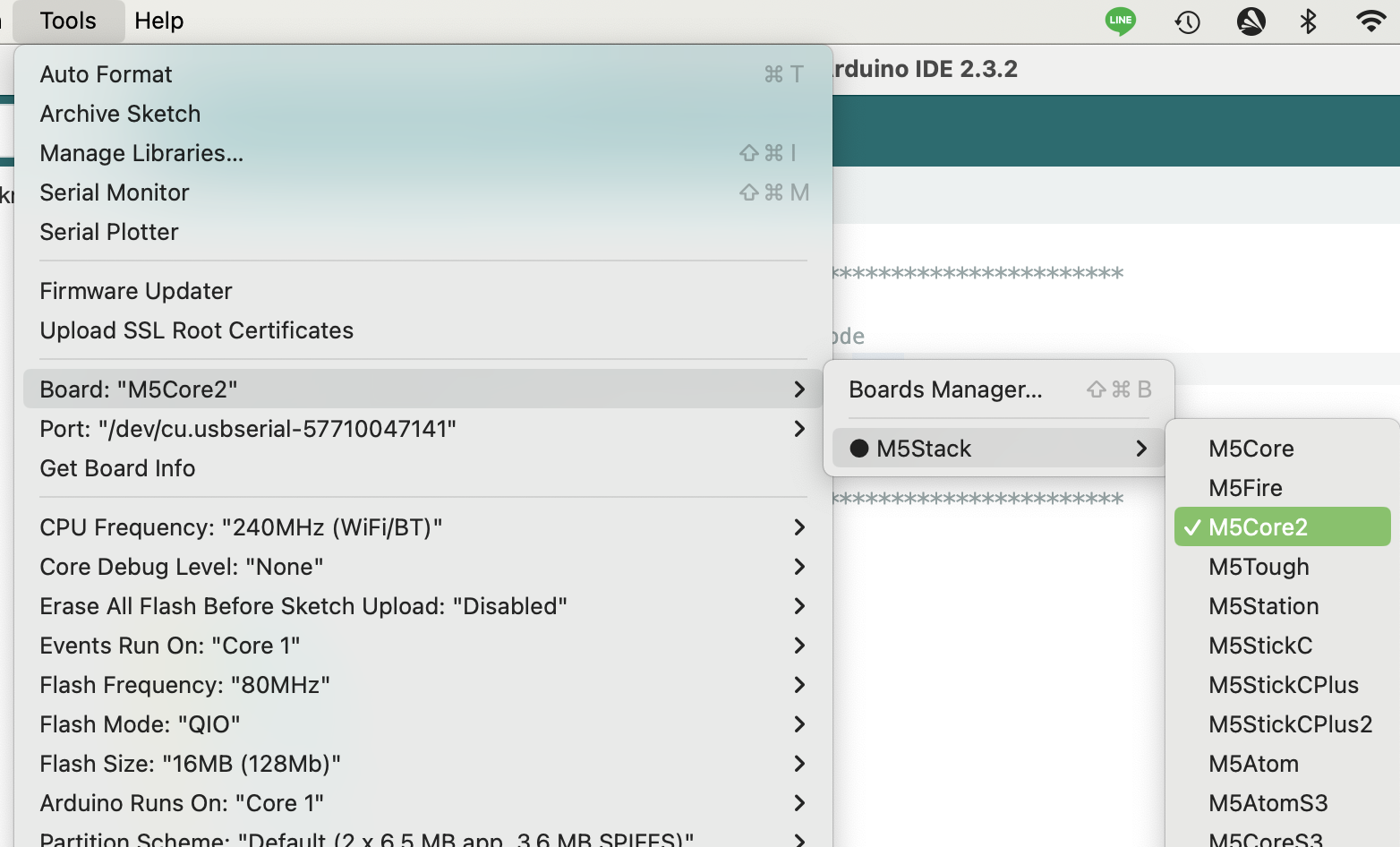This screenshot has height=847, width=1400.
Task: Expand the Port submenu entry
Action: [x=423, y=429]
